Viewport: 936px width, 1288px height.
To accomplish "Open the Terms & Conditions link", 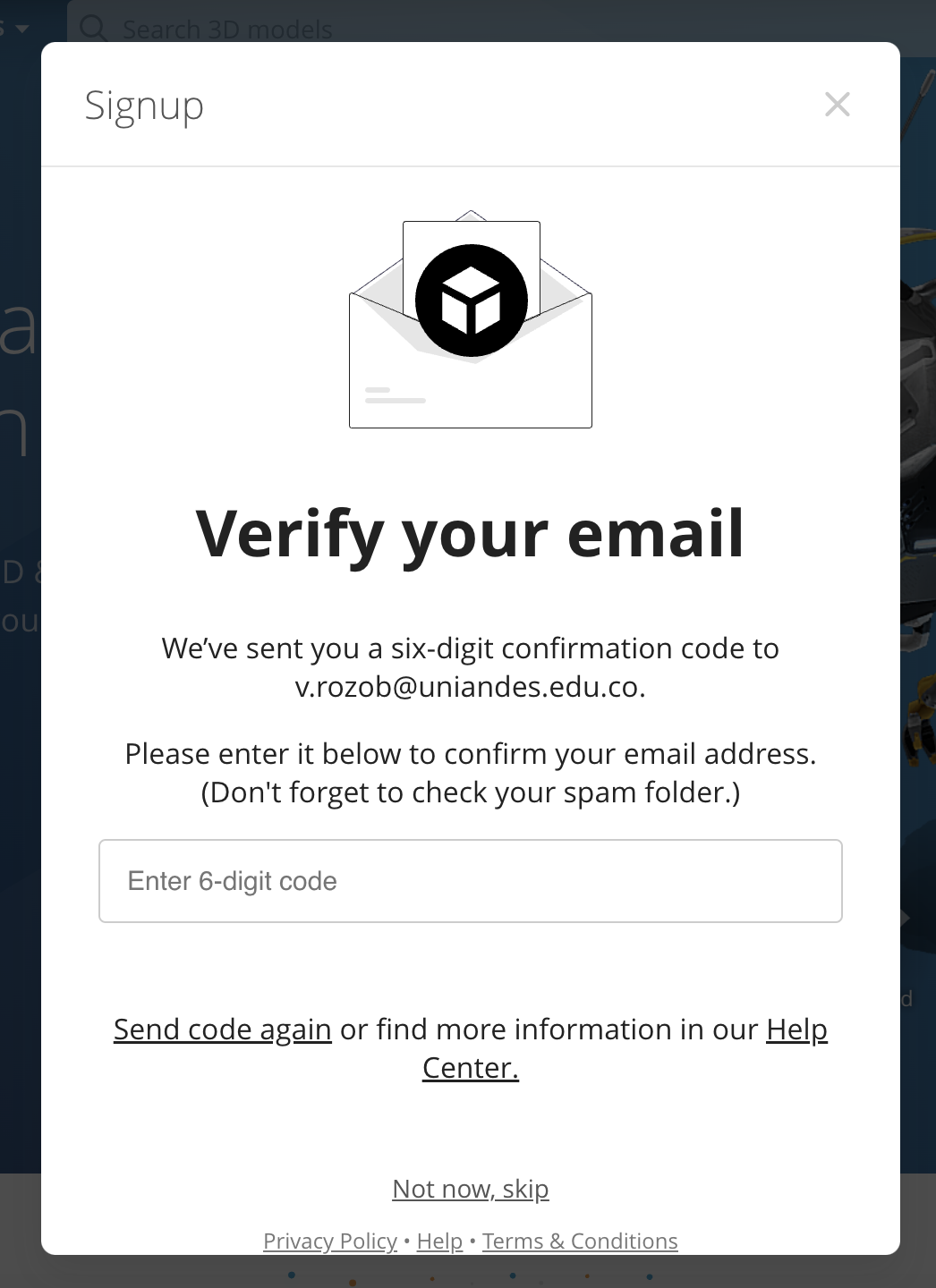I will [x=580, y=1241].
